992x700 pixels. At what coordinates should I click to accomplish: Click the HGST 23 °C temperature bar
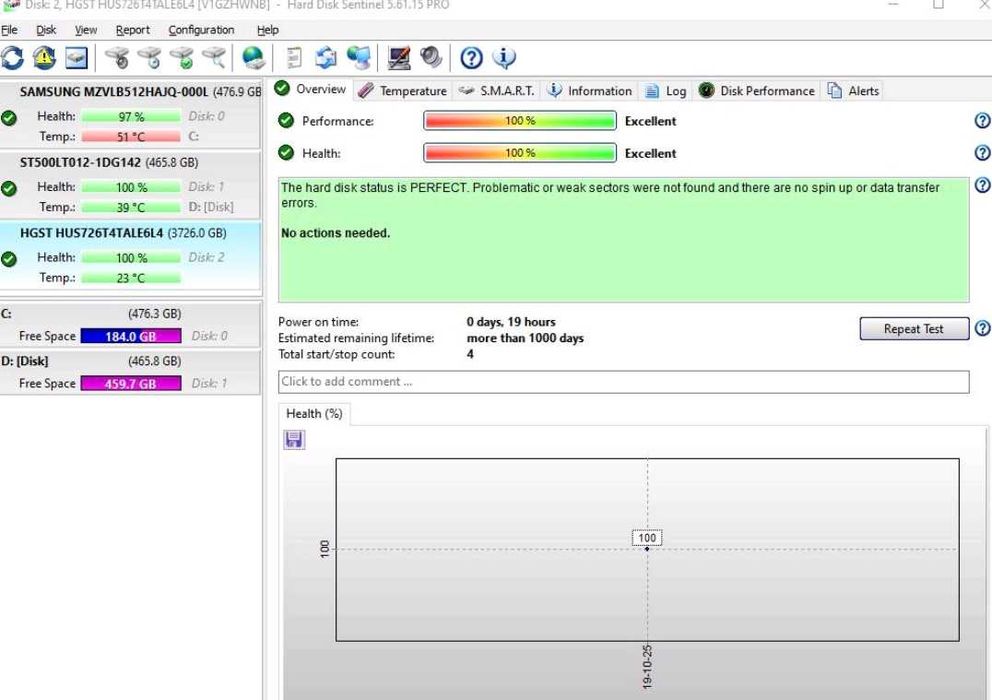[131, 278]
